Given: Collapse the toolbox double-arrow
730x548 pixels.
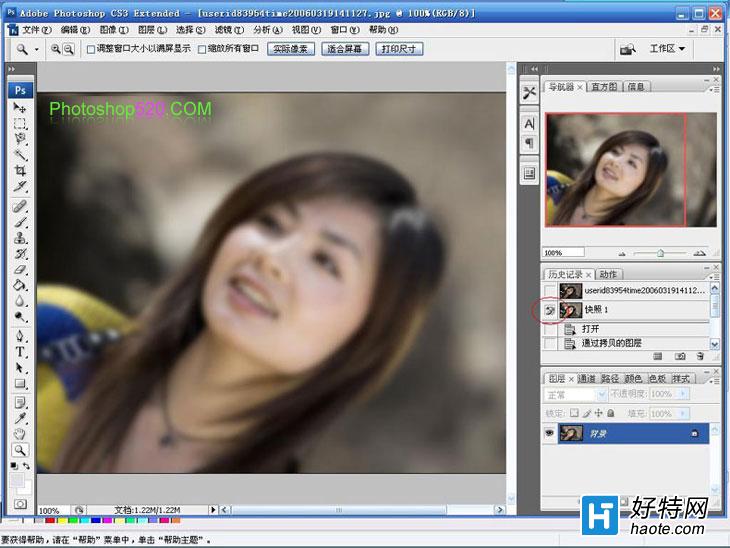Looking at the screenshot, I should point(12,69).
